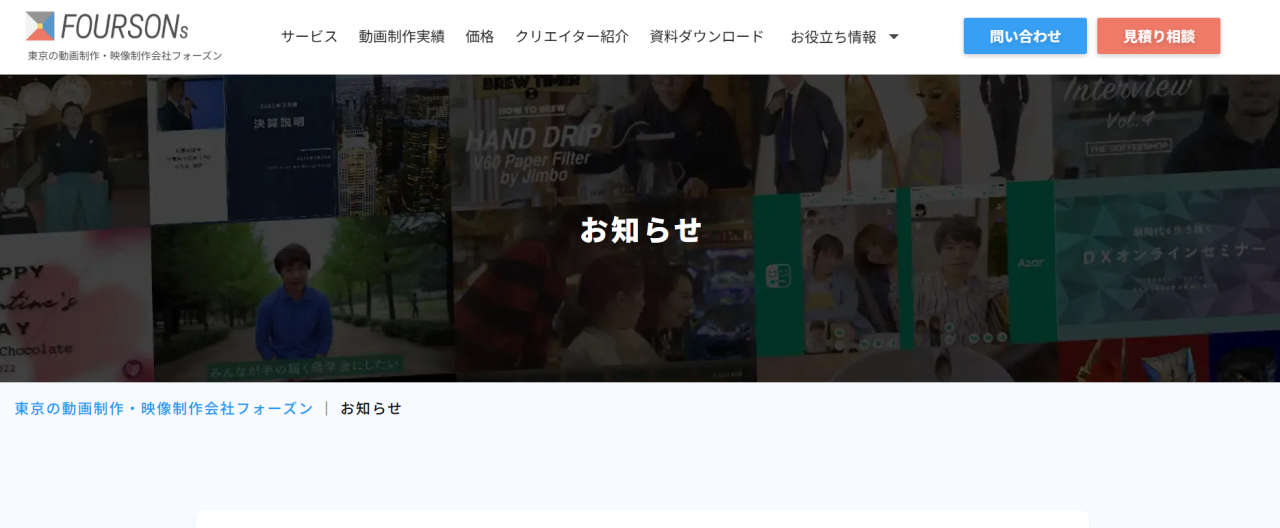Select クリエイター紹介 in the navigation bar
Image resolution: width=1280 pixels, height=528 pixels.
572,36
